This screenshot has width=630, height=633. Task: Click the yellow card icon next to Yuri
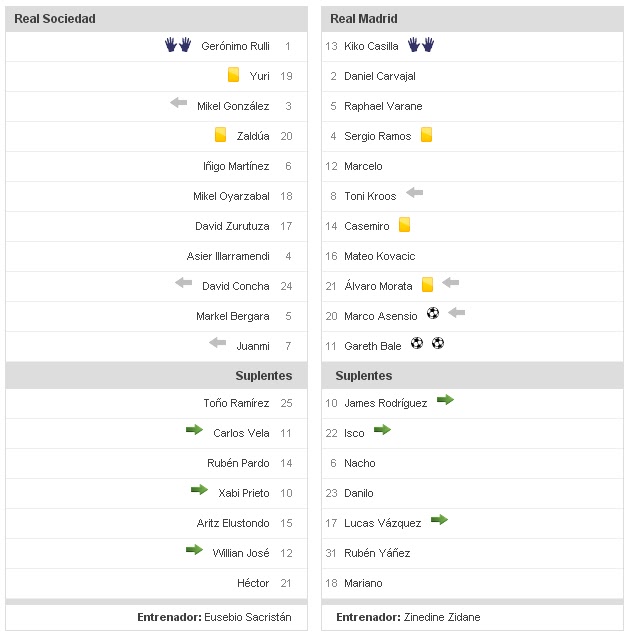pyautogui.click(x=233, y=75)
